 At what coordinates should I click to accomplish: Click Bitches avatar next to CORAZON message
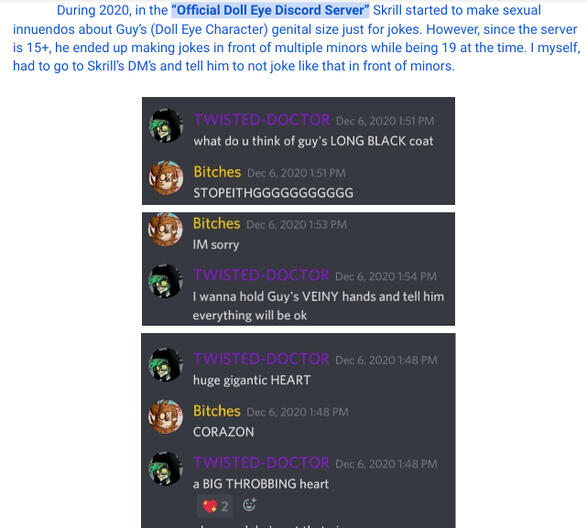pos(165,416)
